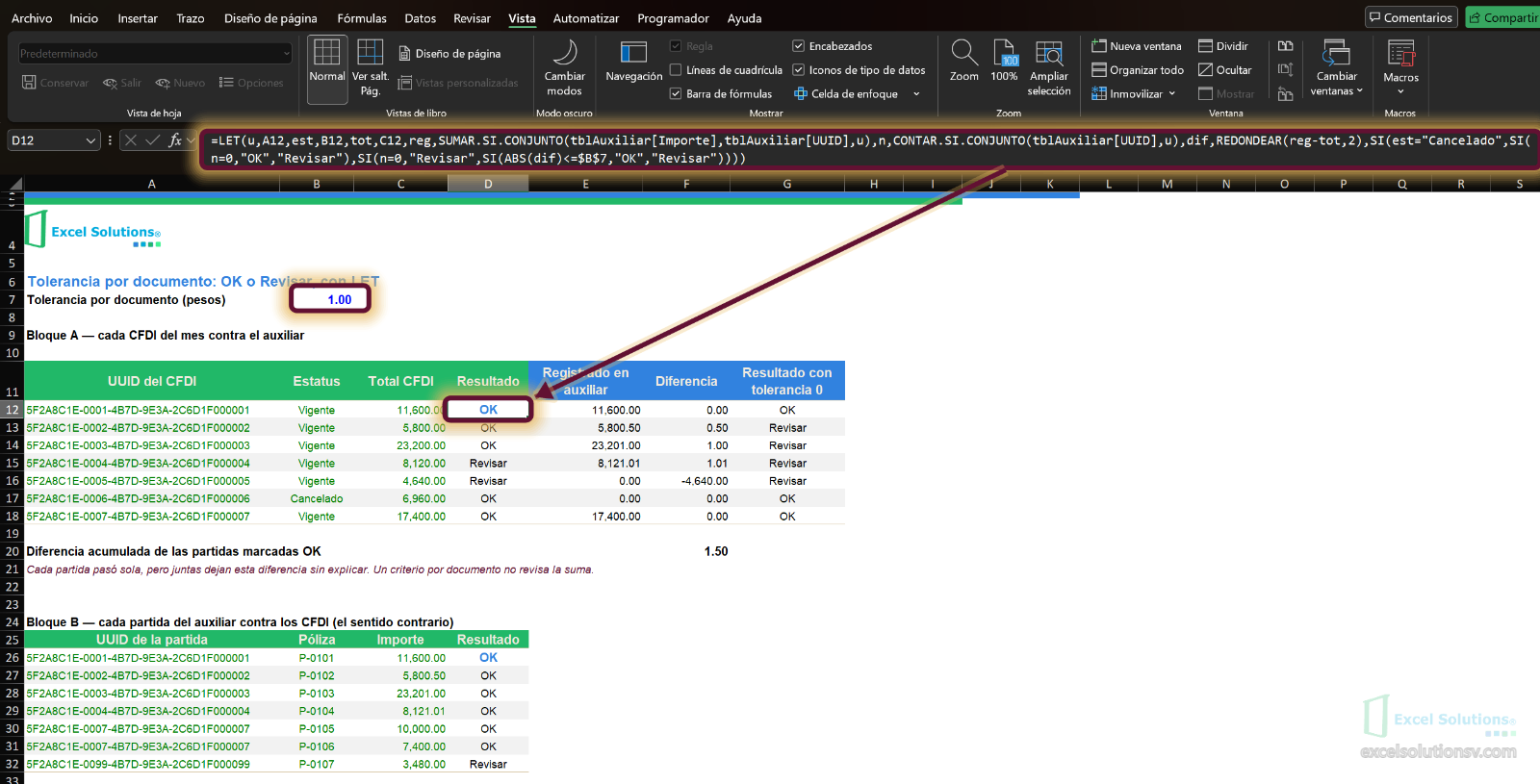
Task: Cancel formula entry with X icon
Action: click(x=131, y=140)
